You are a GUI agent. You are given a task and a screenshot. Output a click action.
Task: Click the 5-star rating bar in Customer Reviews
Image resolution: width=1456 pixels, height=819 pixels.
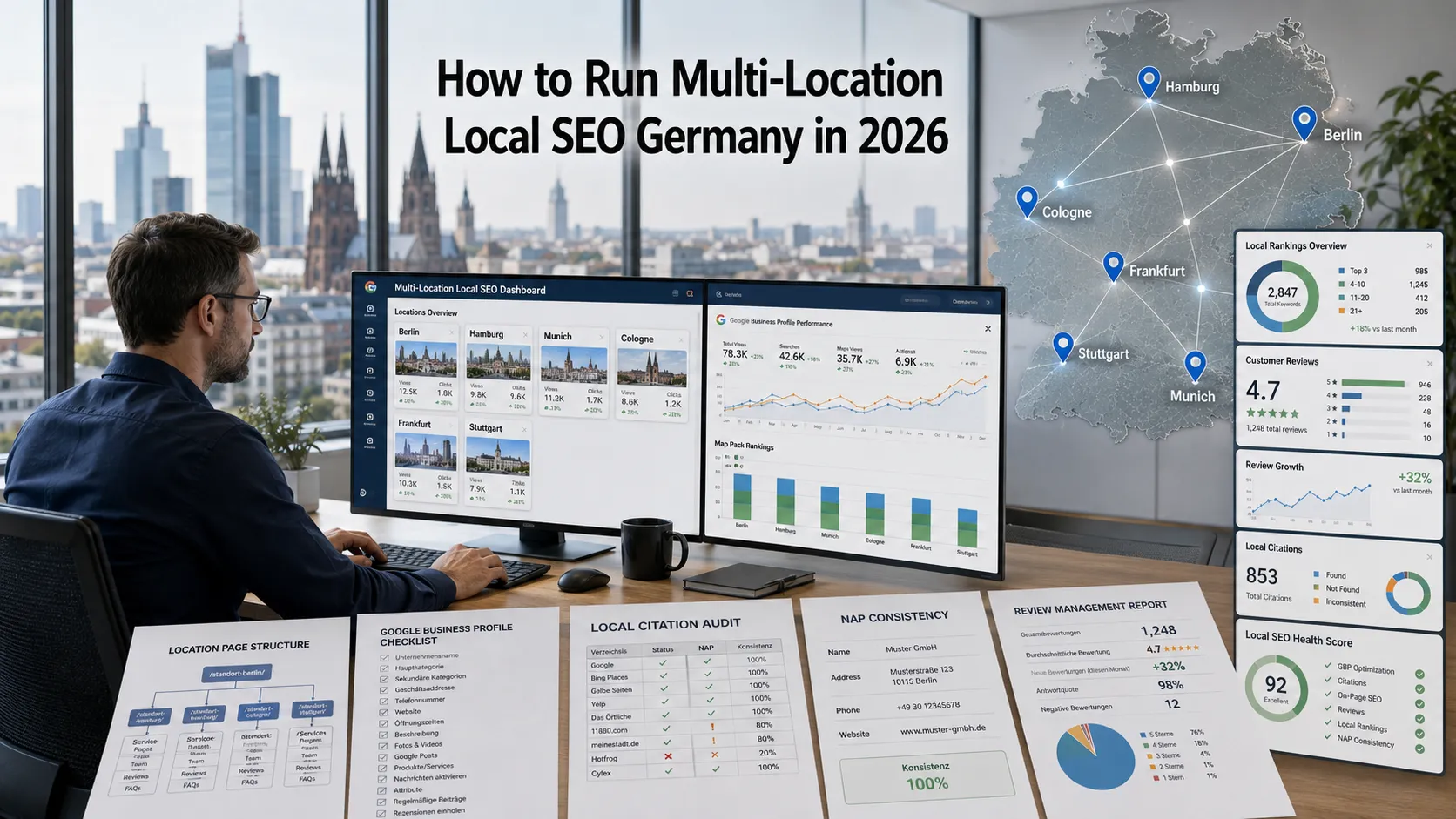tap(1375, 383)
